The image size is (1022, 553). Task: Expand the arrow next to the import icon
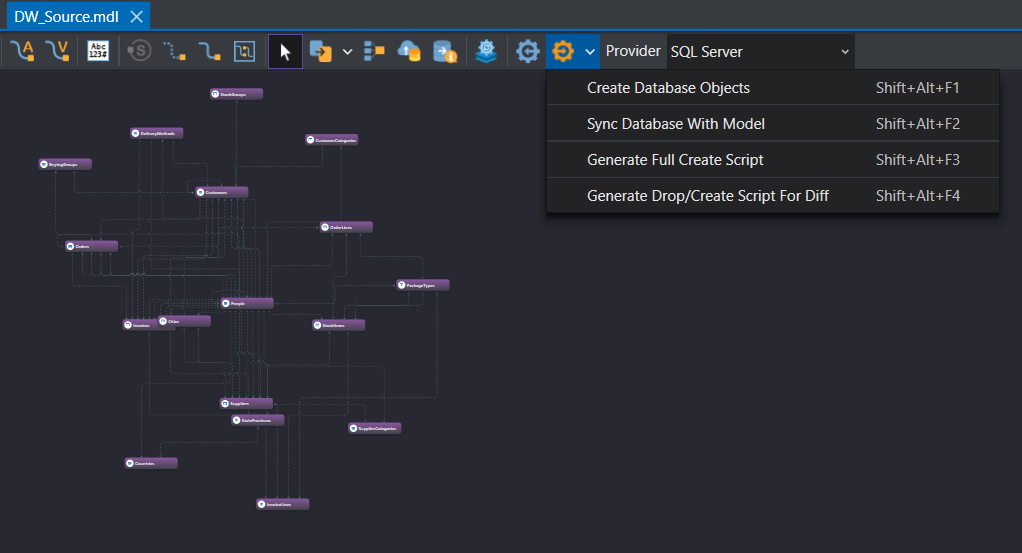point(347,51)
